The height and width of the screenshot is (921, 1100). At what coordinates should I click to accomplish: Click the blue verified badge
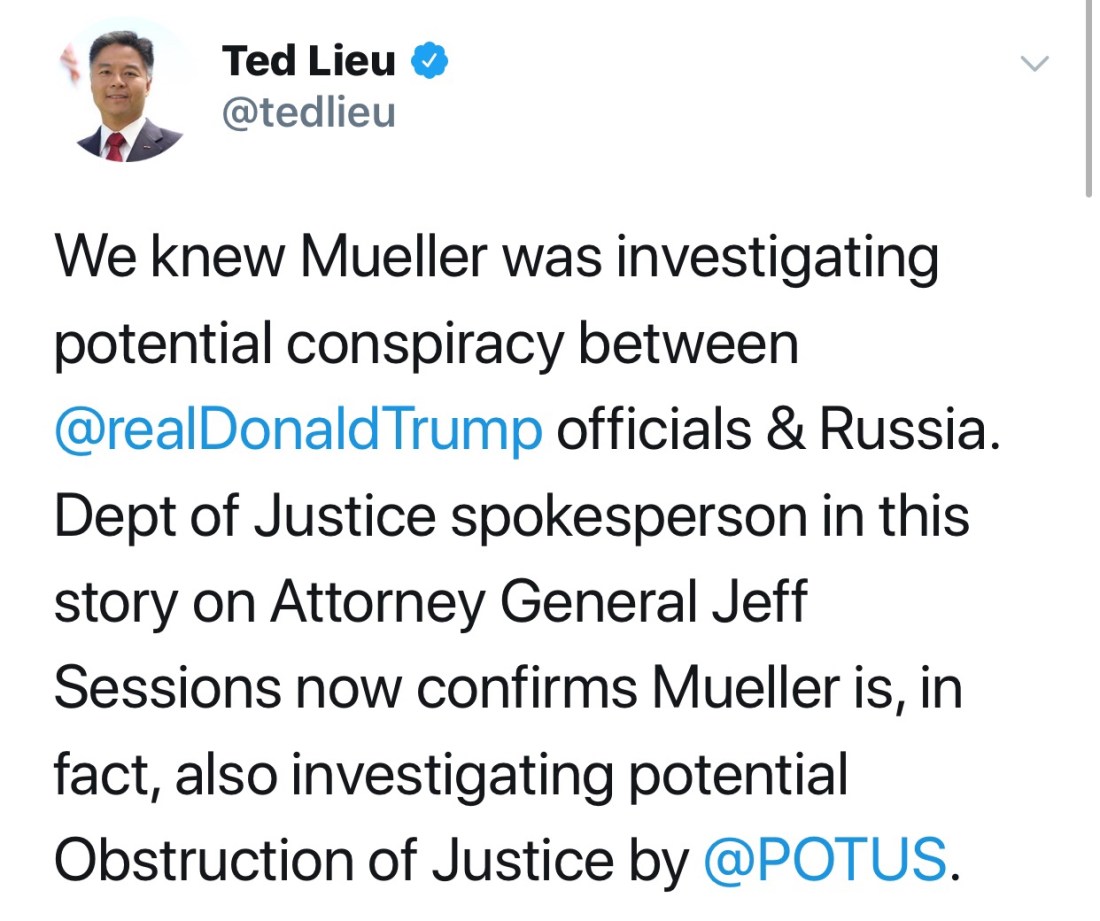tap(431, 62)
